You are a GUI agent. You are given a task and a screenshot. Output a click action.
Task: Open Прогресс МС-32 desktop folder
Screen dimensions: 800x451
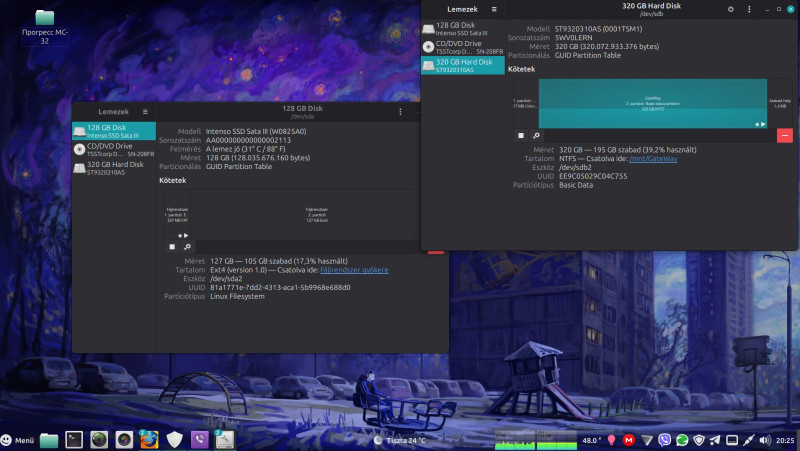(x=44, y=27)
